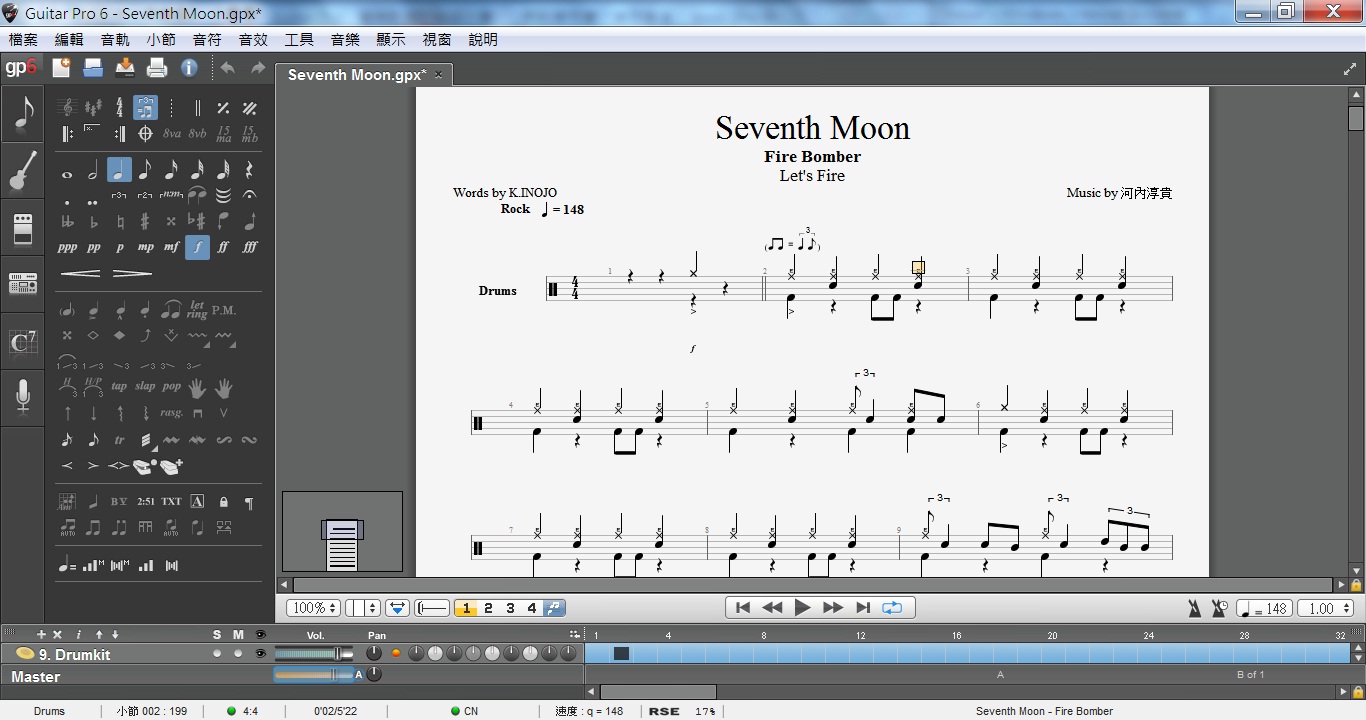
Task: Open the 4/4 time signature tool
Action: point(119,107)
